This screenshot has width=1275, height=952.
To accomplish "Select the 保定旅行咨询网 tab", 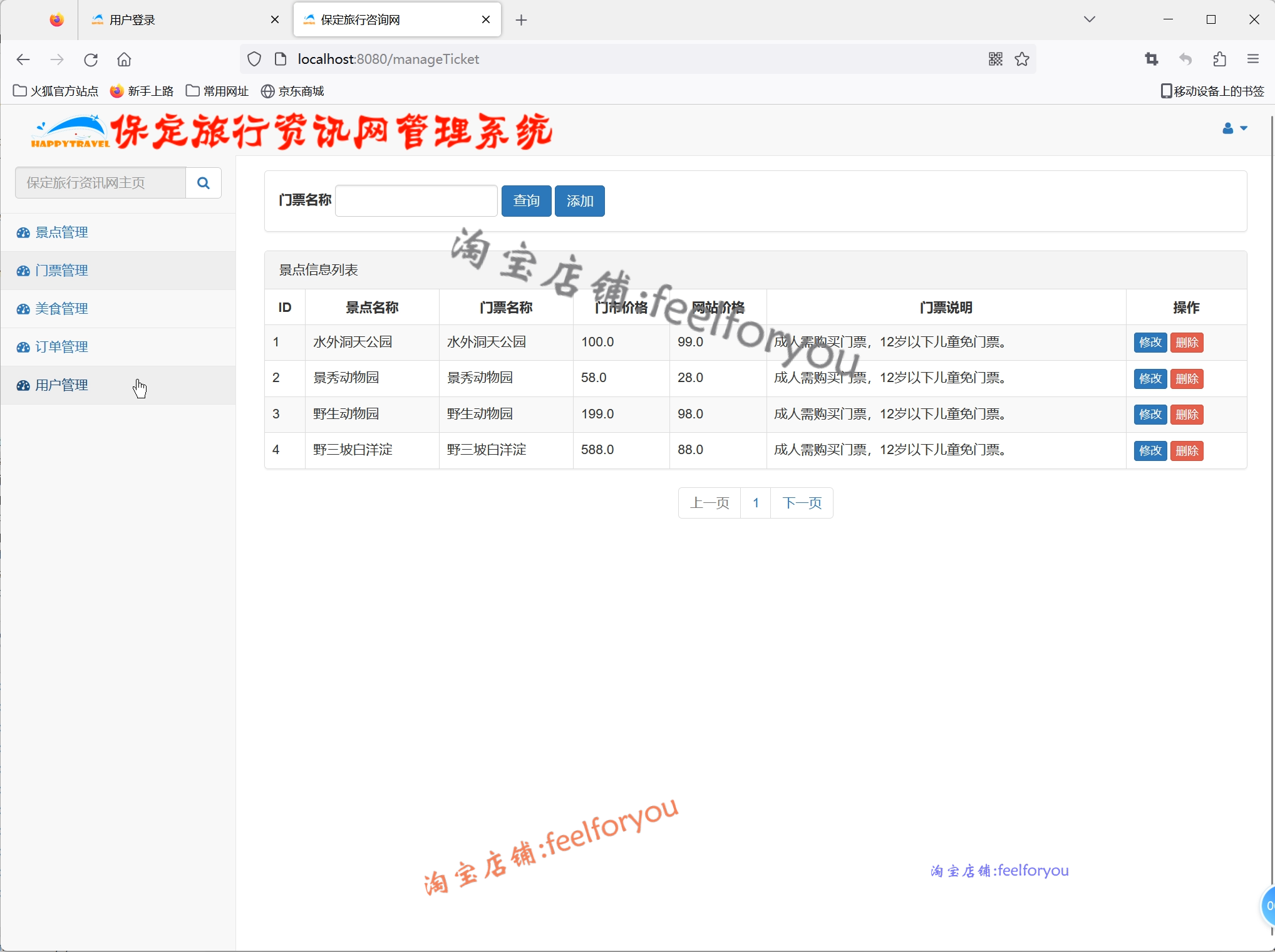I will [x=397, y=20].
